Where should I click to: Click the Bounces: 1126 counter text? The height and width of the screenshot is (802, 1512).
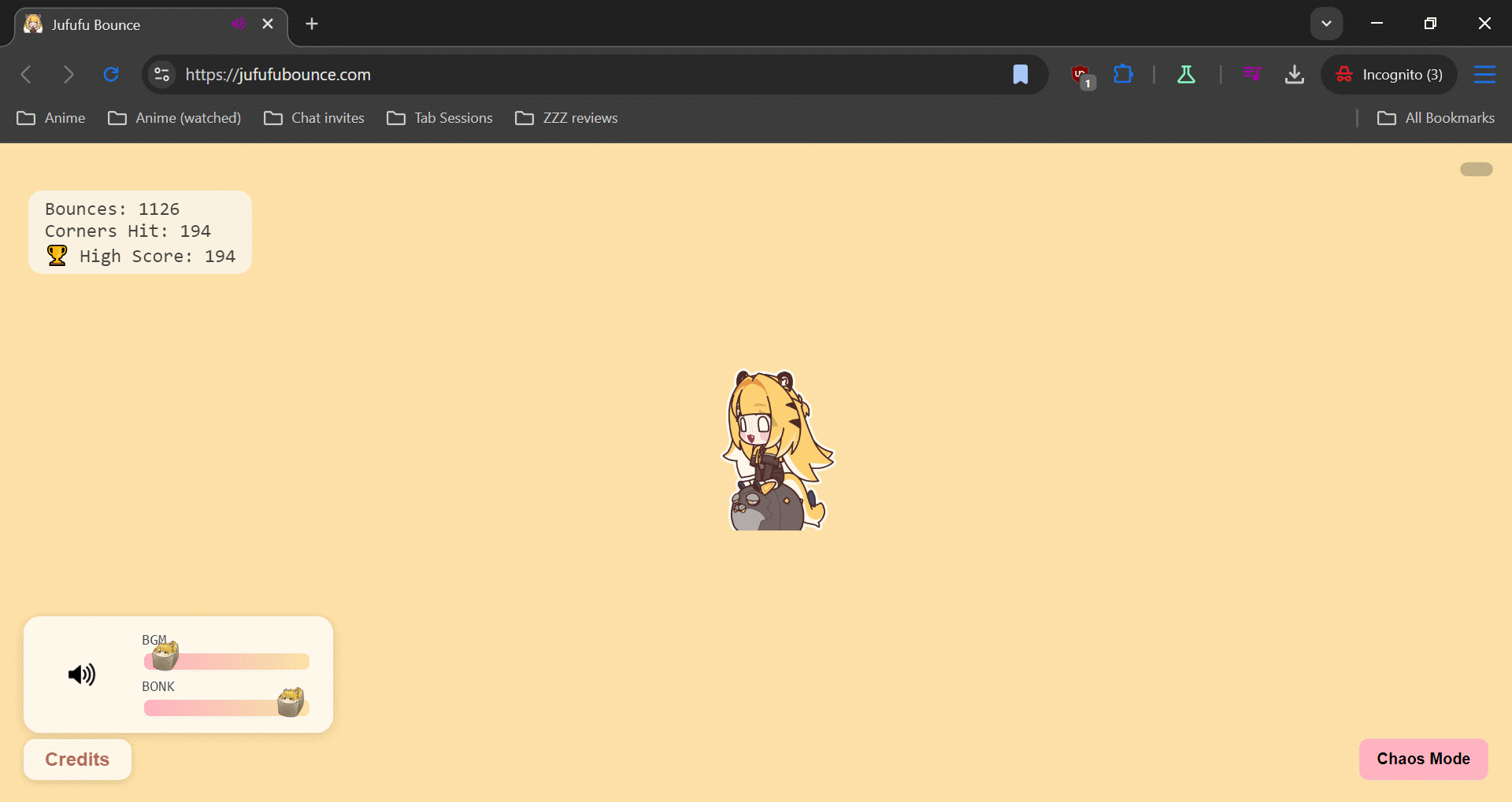click(112, 209)
